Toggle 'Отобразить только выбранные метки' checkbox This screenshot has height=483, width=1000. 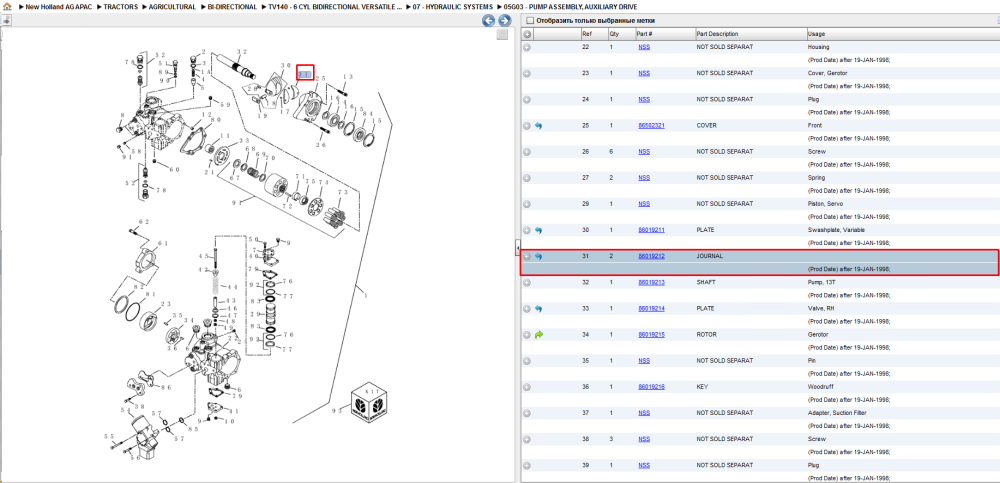[529, 20]
